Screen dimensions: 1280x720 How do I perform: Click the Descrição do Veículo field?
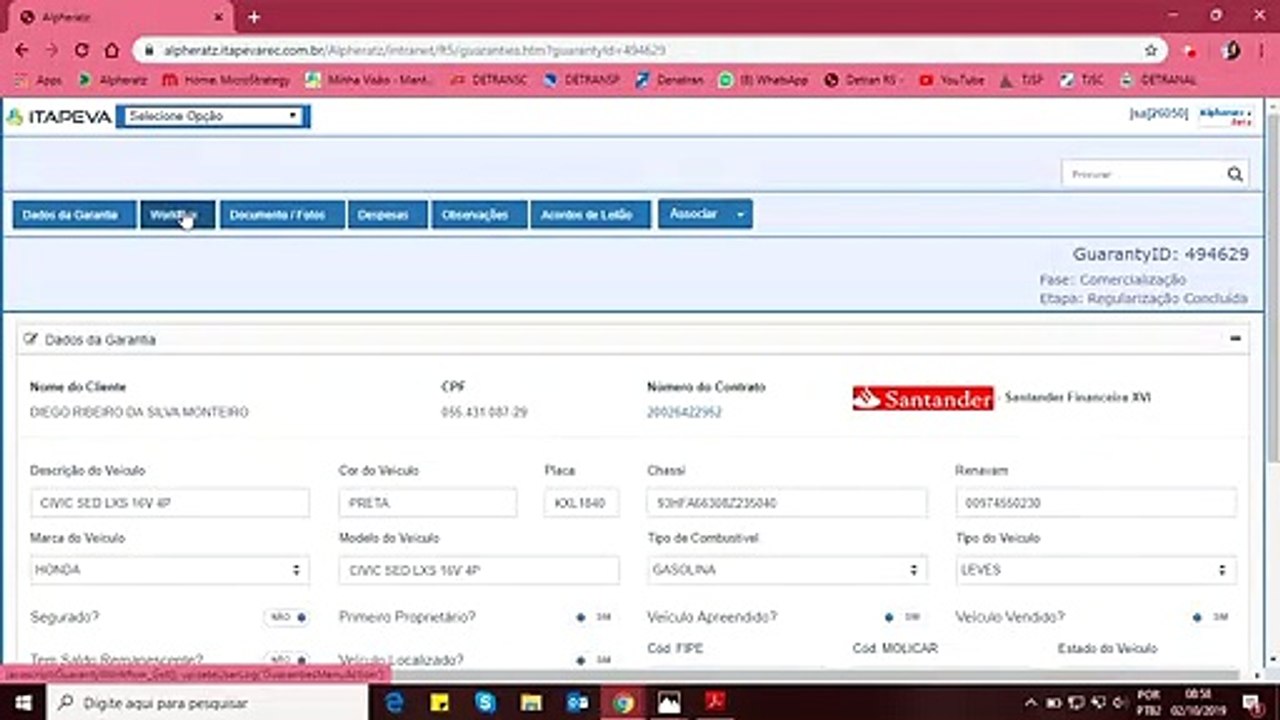[x=169, y=503]
